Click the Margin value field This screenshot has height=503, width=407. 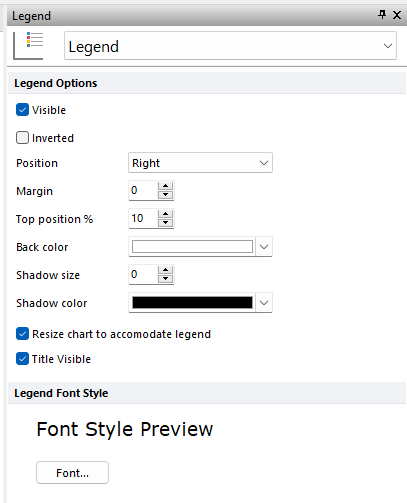point(143,190)
